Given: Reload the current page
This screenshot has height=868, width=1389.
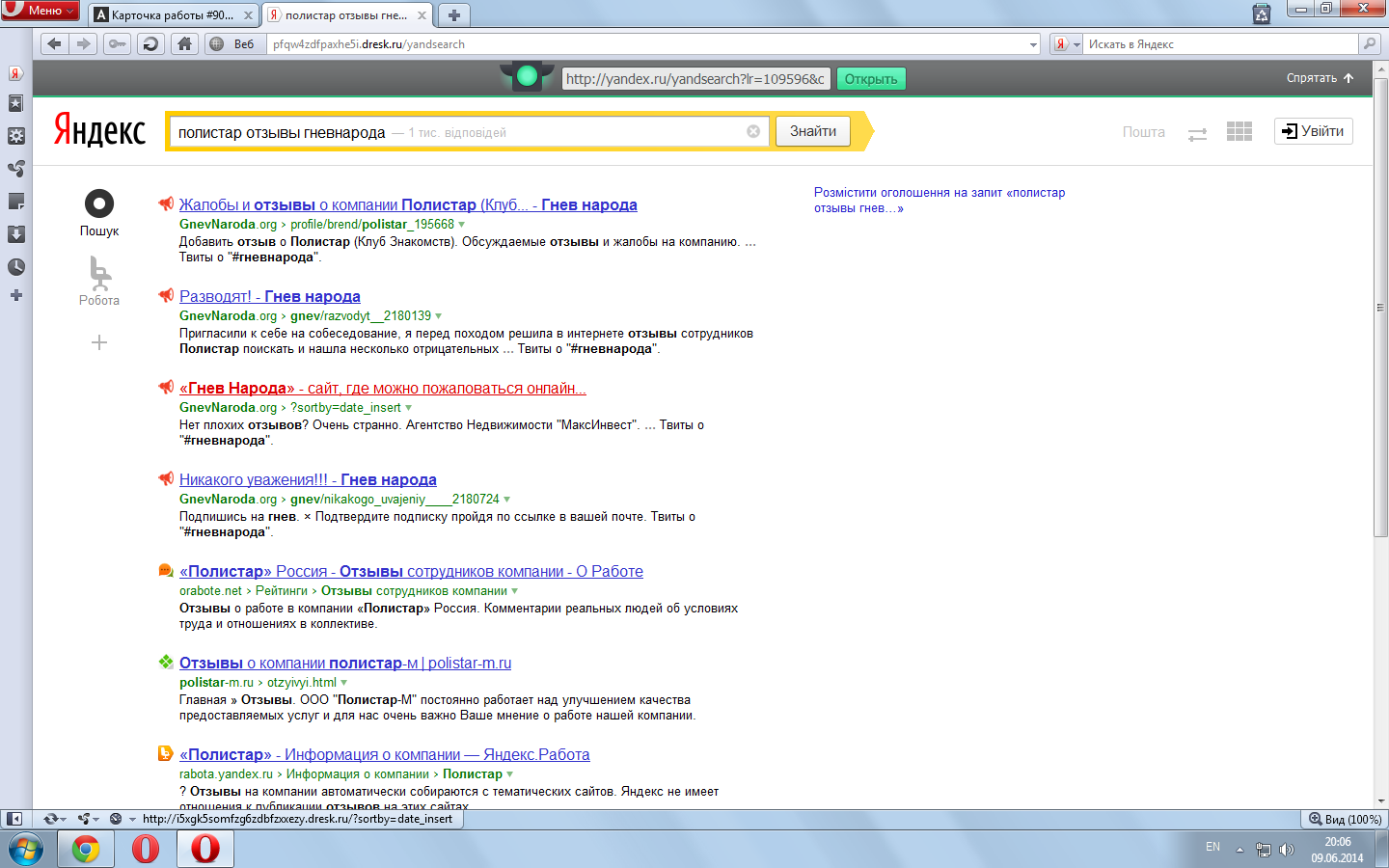Looking at the screenshot, I should pos(150,43).
